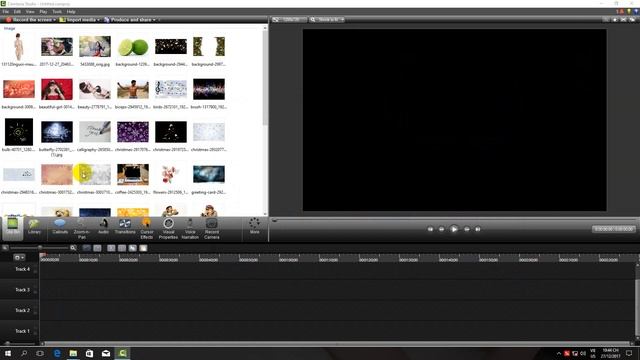Select the music notes birds thumbnail

(x=171, y=89)
